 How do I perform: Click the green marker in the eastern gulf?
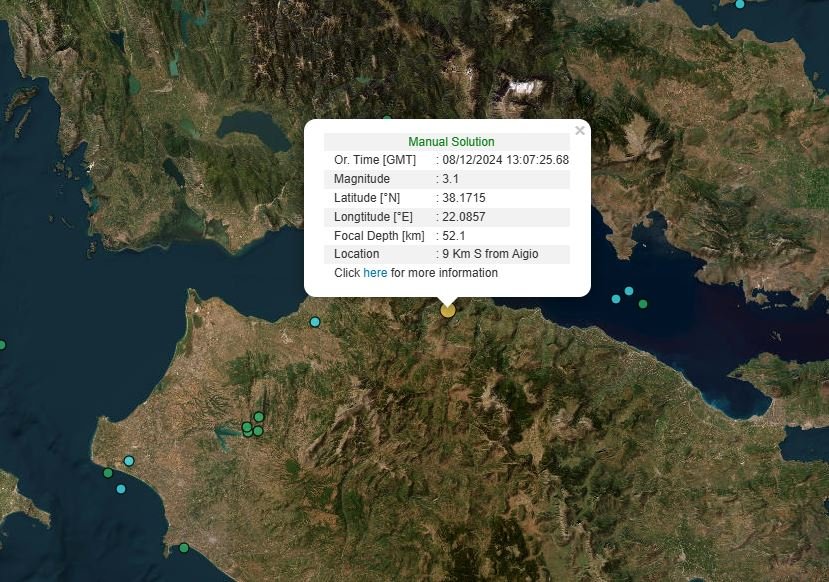point(643,303)
